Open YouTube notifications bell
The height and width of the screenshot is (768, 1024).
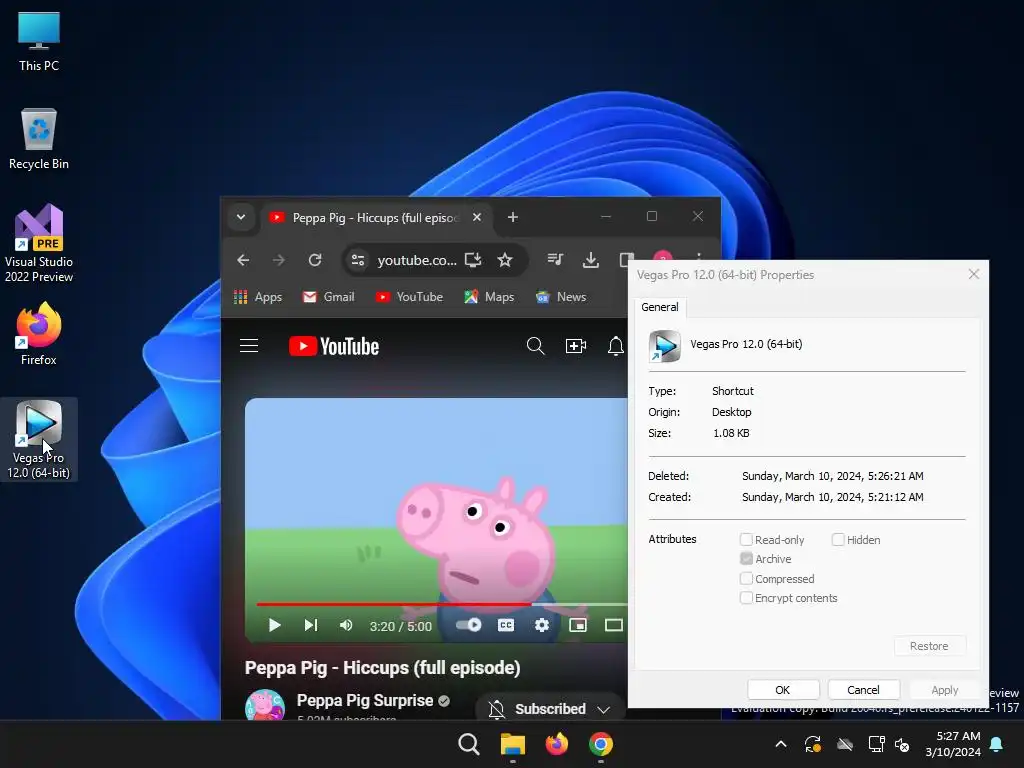click(x=615, y=345)
